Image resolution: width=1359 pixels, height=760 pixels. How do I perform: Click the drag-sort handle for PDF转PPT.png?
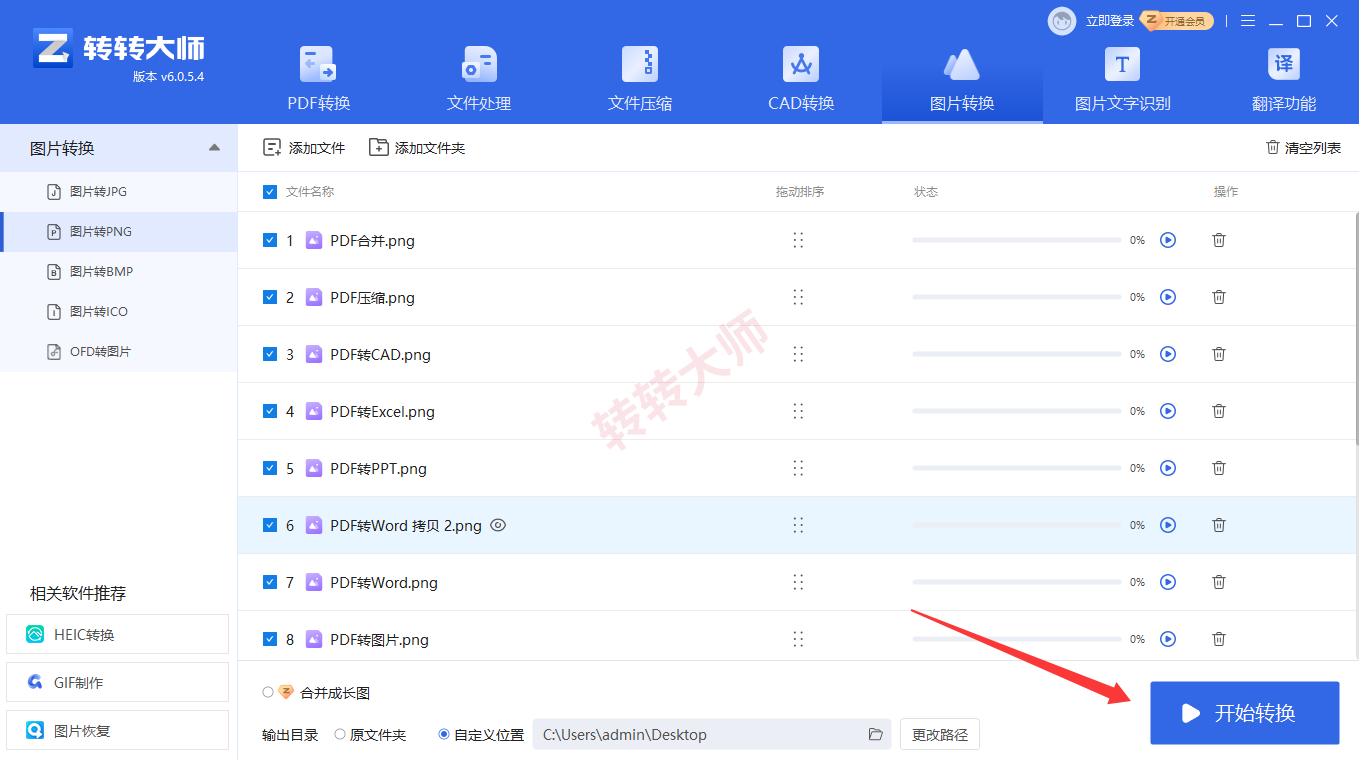[798, 468]
